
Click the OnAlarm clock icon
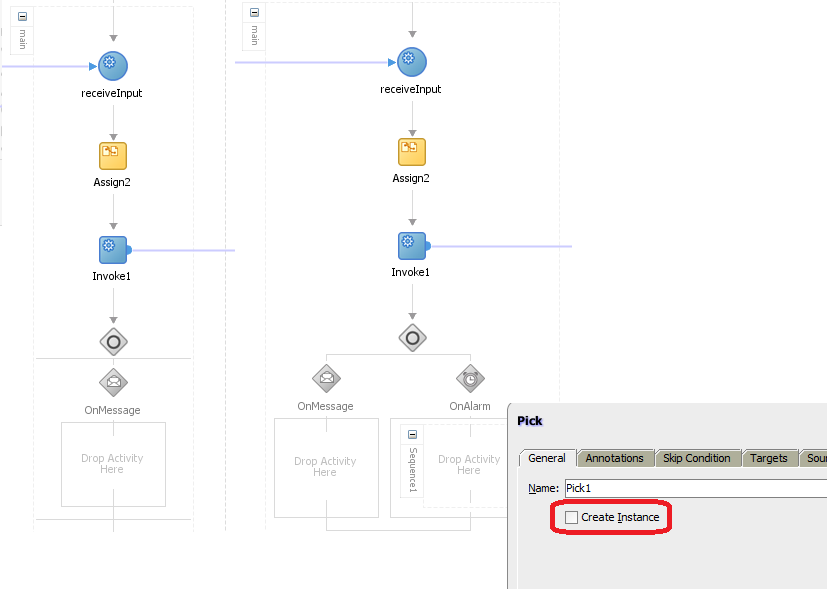(470, 379)
